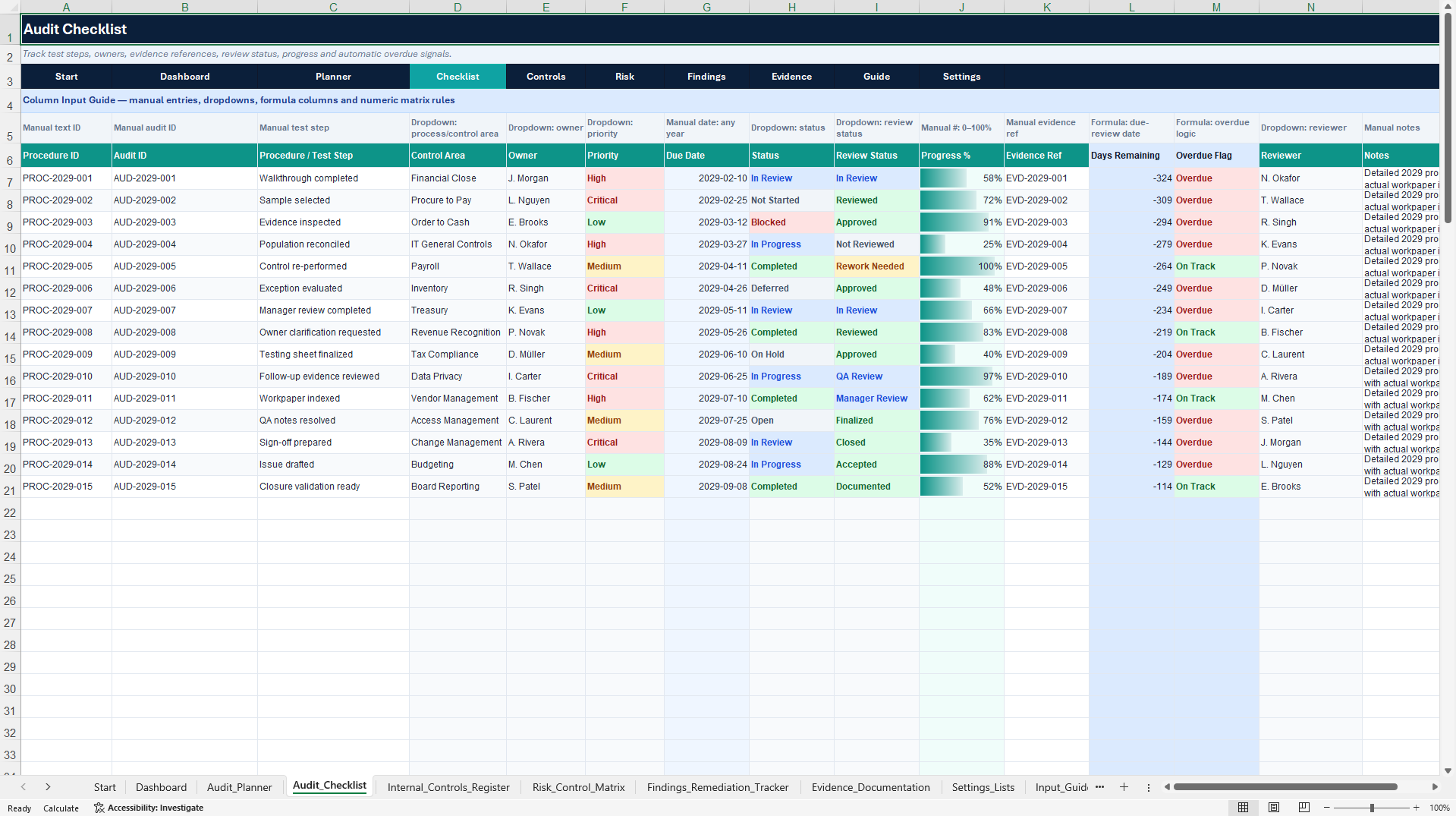Image resolution: width=1456 pixels, height=816 pixels.
Task: Adjust the zoom slider handle
Action: click(1372, 808)
